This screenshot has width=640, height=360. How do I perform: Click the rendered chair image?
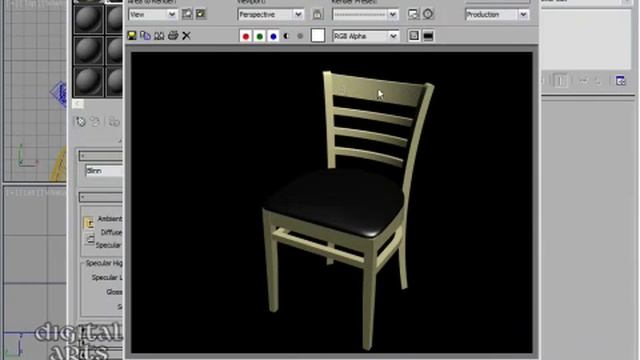point(331,202)
